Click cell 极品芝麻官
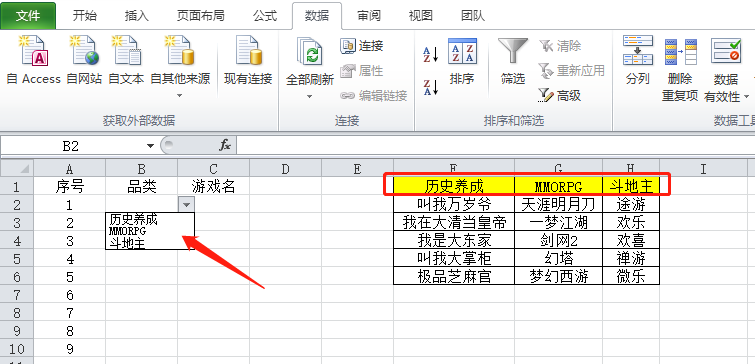The width and height of the screenshot is (755, 364). point(454,276)
